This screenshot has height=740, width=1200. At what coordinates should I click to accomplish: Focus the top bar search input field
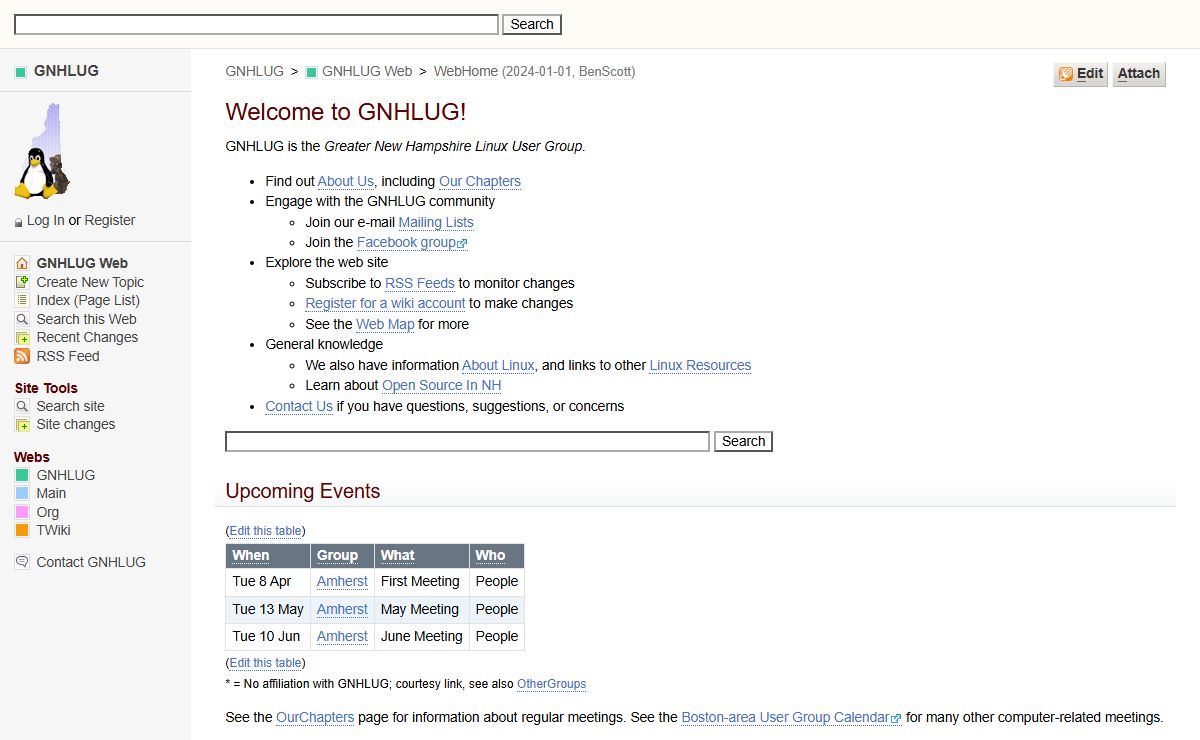pyautogui.click(x=256, y=24)
